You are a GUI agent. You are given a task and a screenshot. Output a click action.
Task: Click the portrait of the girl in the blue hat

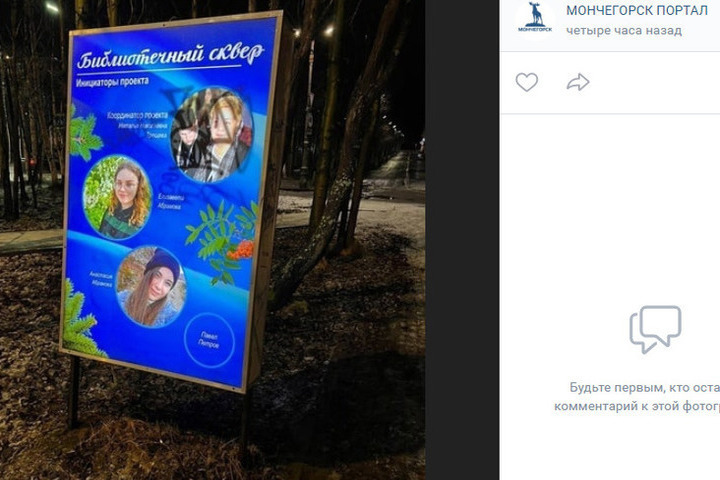151,287
